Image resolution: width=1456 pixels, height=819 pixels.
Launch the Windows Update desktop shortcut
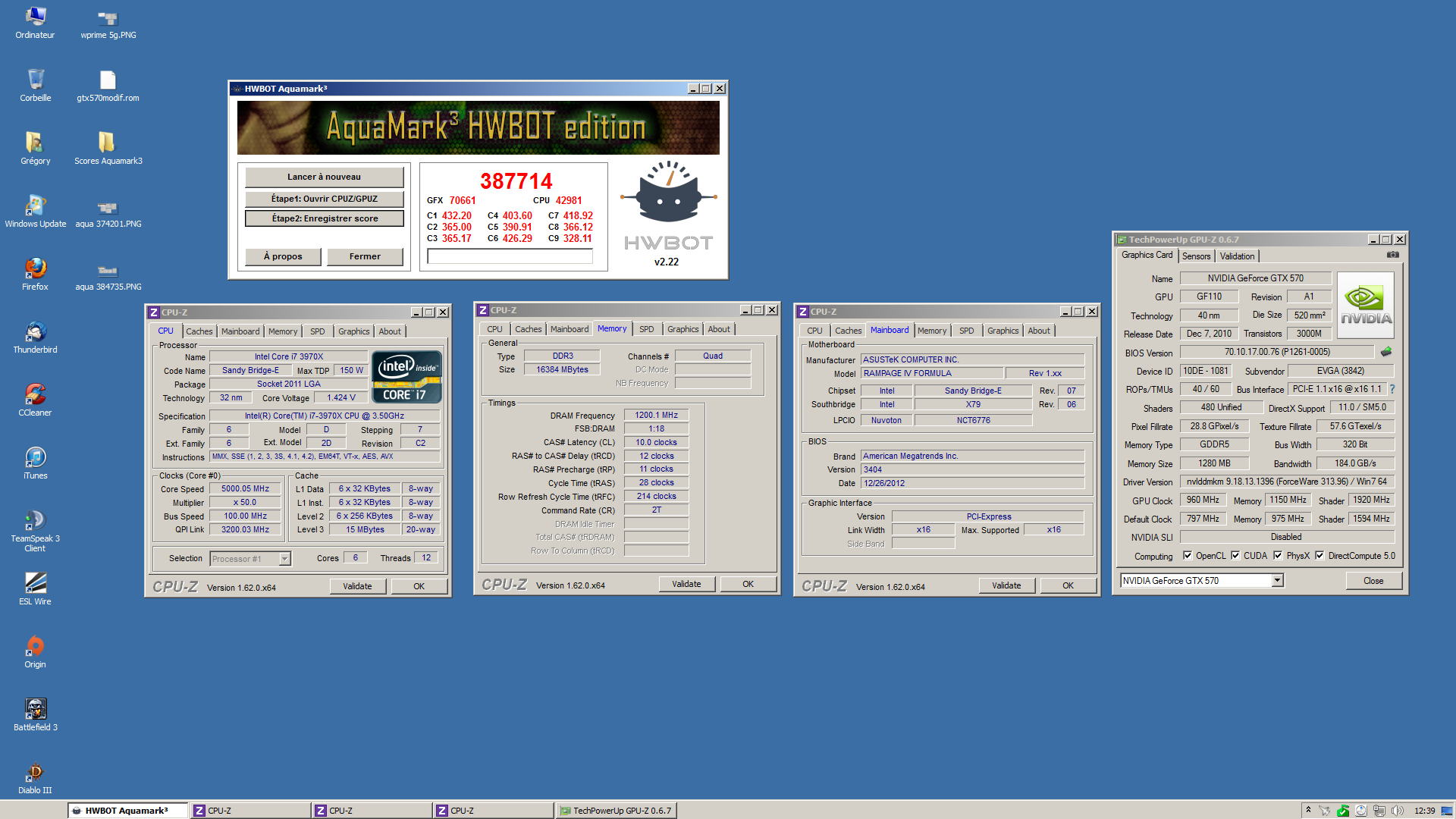coord(35,212)
